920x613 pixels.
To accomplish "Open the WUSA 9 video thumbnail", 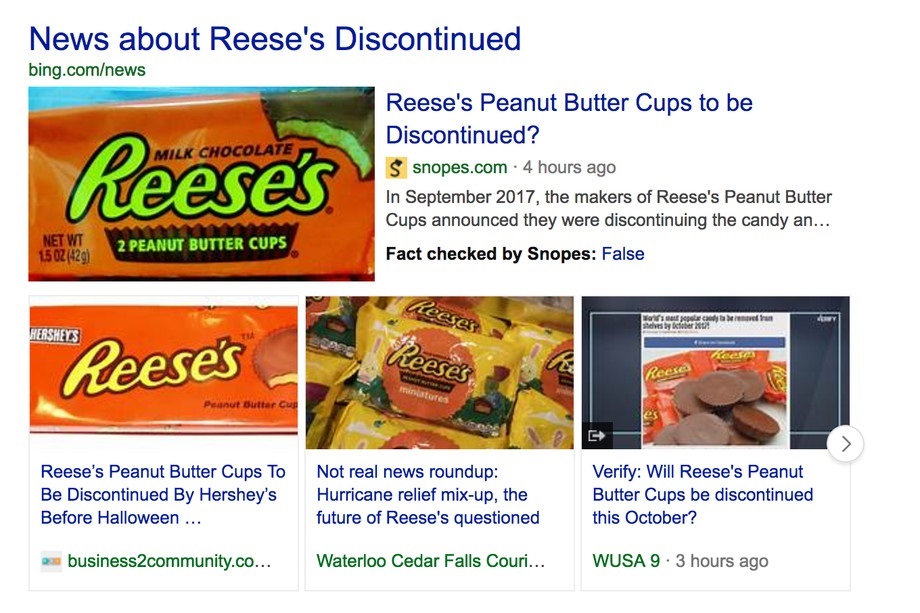I will coord(715,372).
